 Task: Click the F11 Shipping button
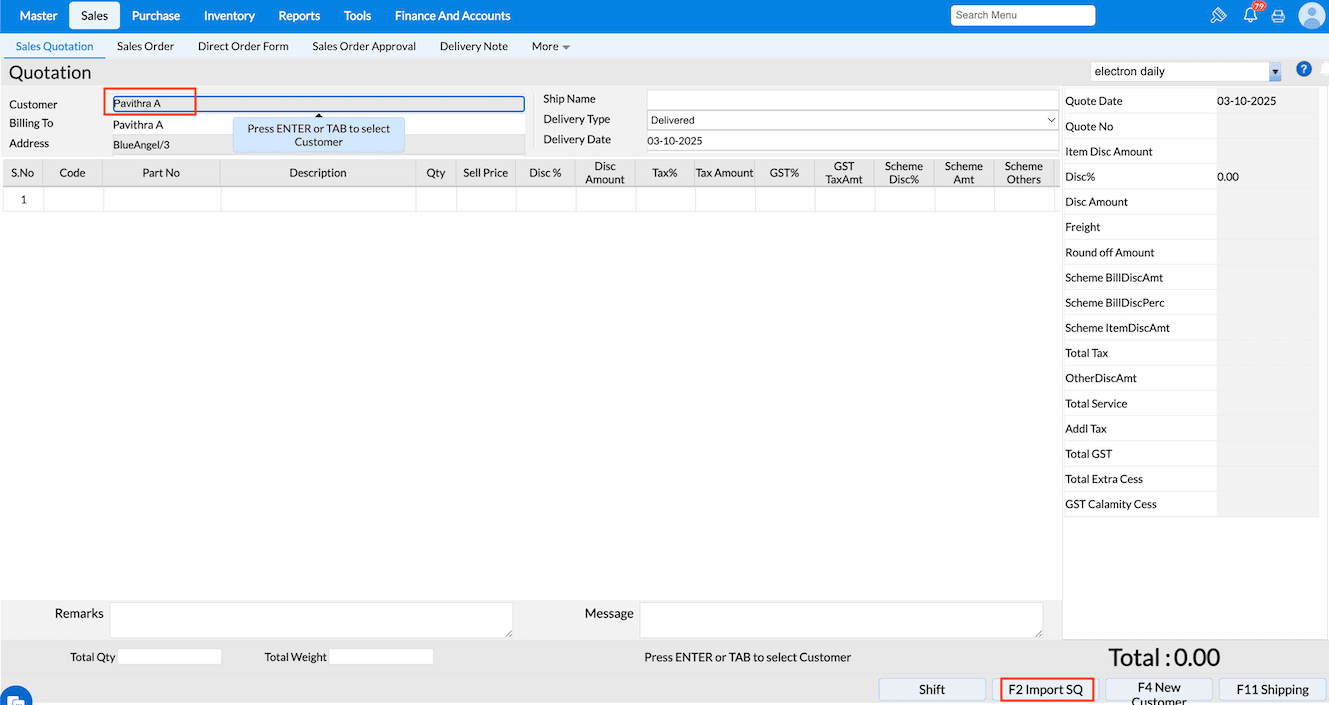pyautogui.click(x=1272, y=689)
